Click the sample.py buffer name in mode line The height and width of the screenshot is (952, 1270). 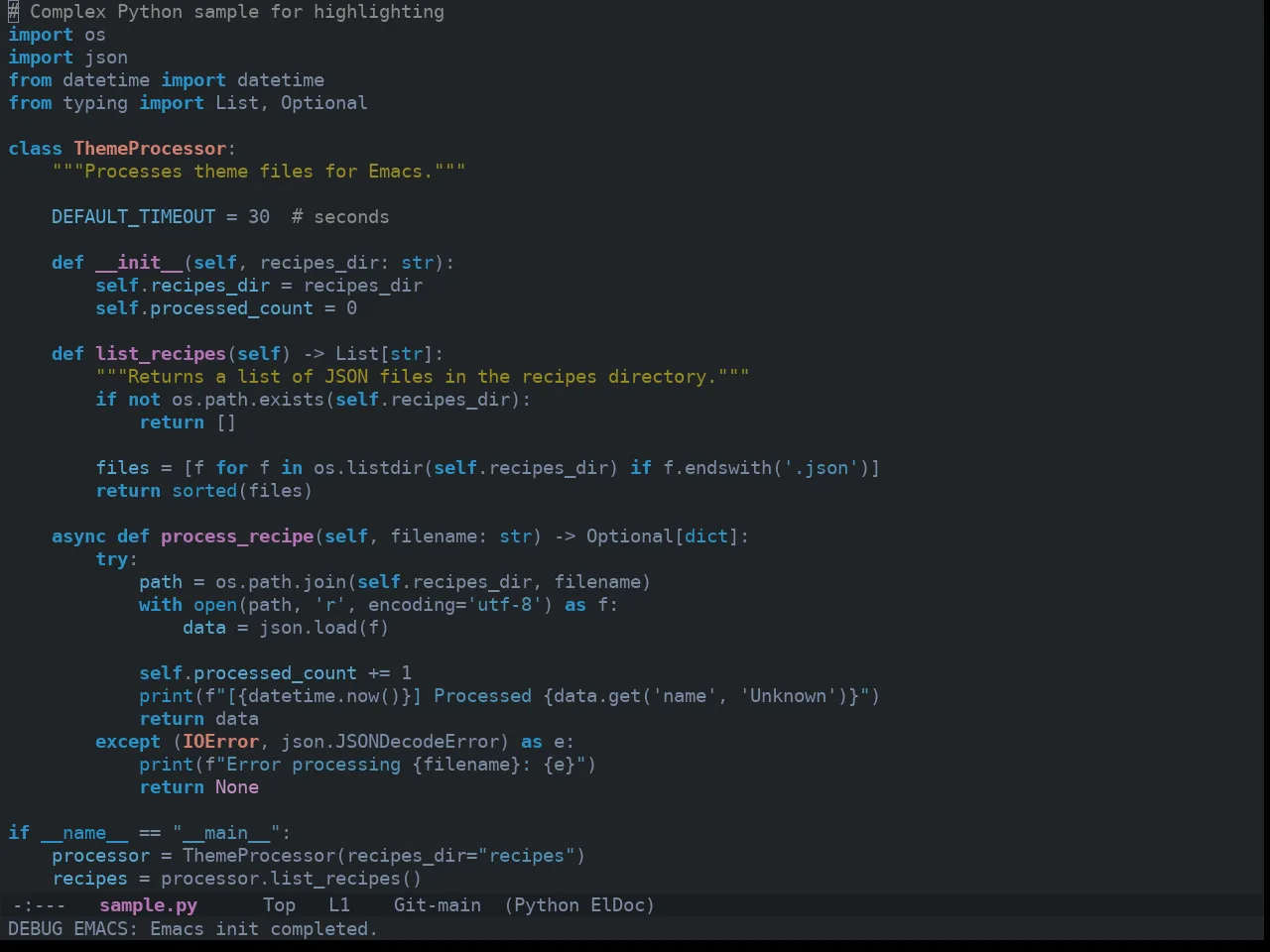click(x=148, y=905)
